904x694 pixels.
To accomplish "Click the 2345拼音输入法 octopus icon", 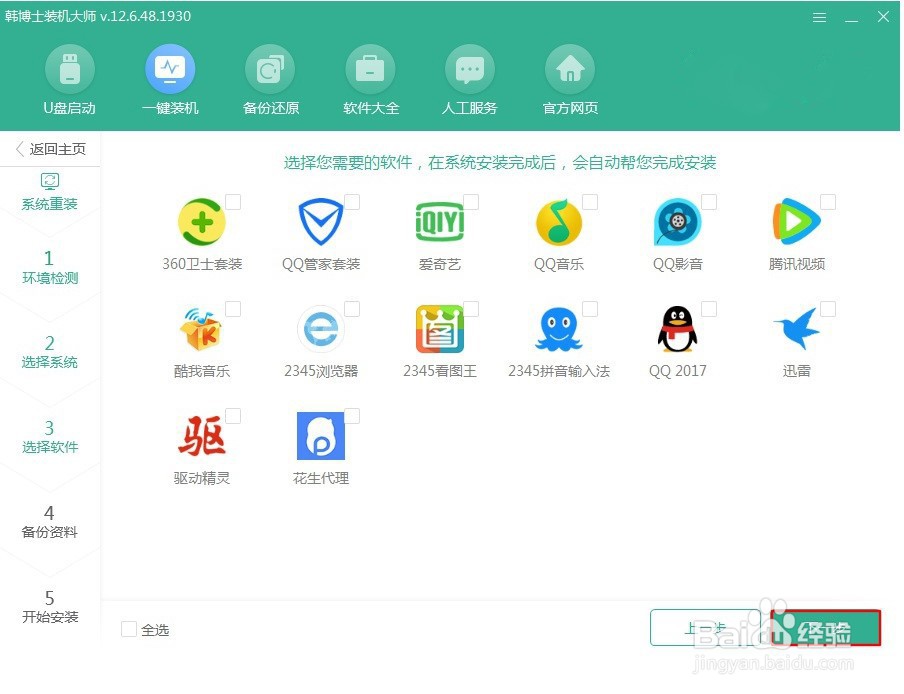I will pyautogui.click(x=559, y=329).
